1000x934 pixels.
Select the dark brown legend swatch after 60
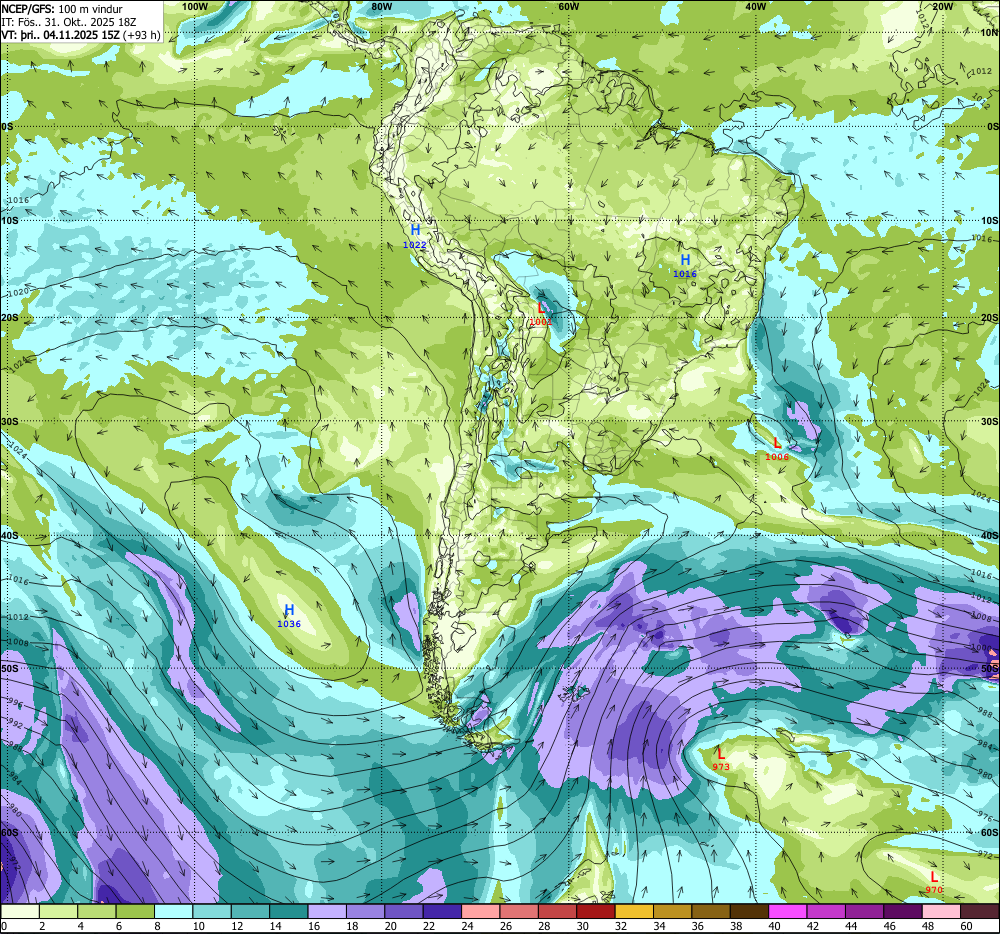(x=980, y=912)
